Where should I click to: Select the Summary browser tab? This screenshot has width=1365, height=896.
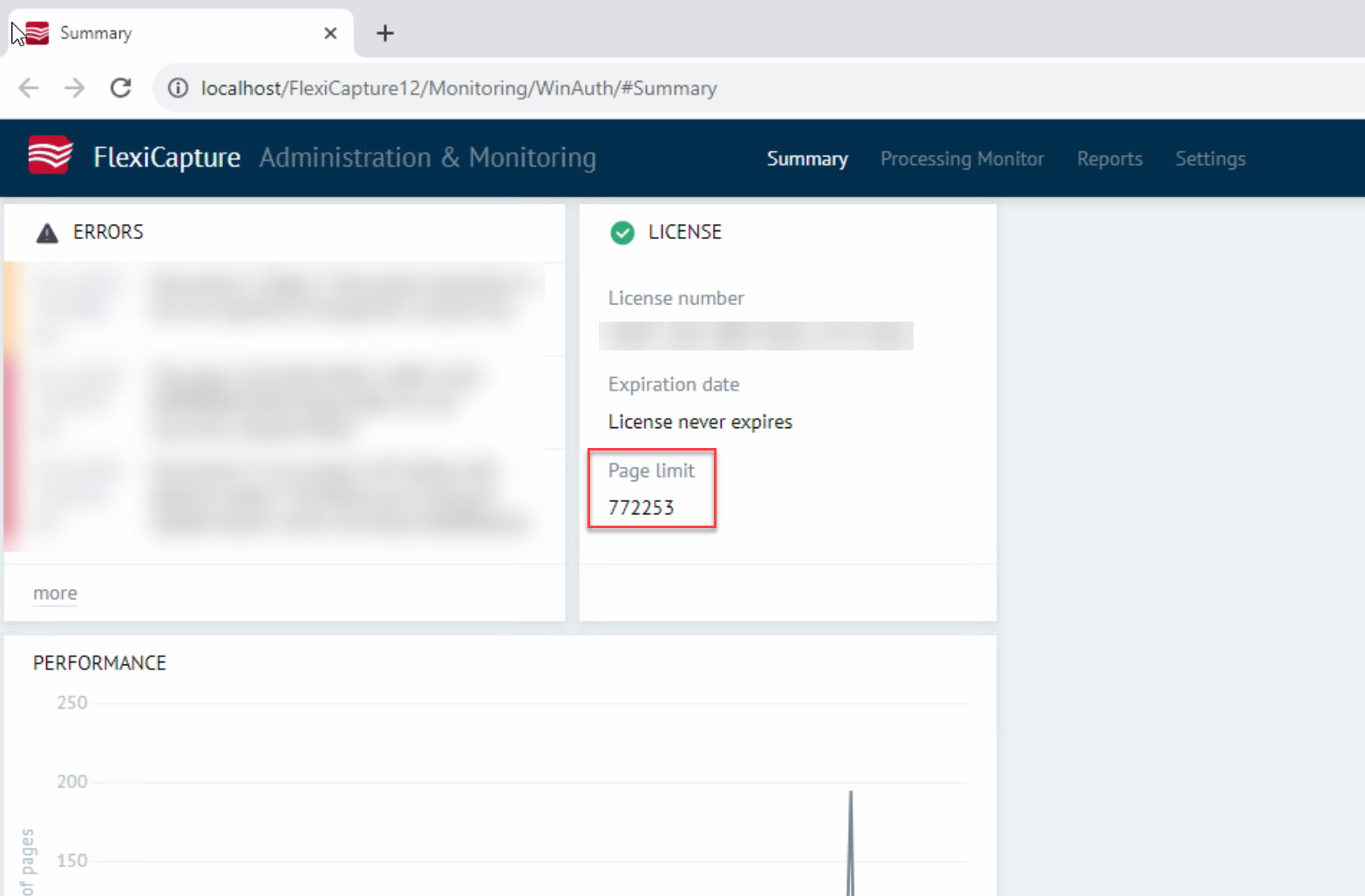tap(180, 33)
